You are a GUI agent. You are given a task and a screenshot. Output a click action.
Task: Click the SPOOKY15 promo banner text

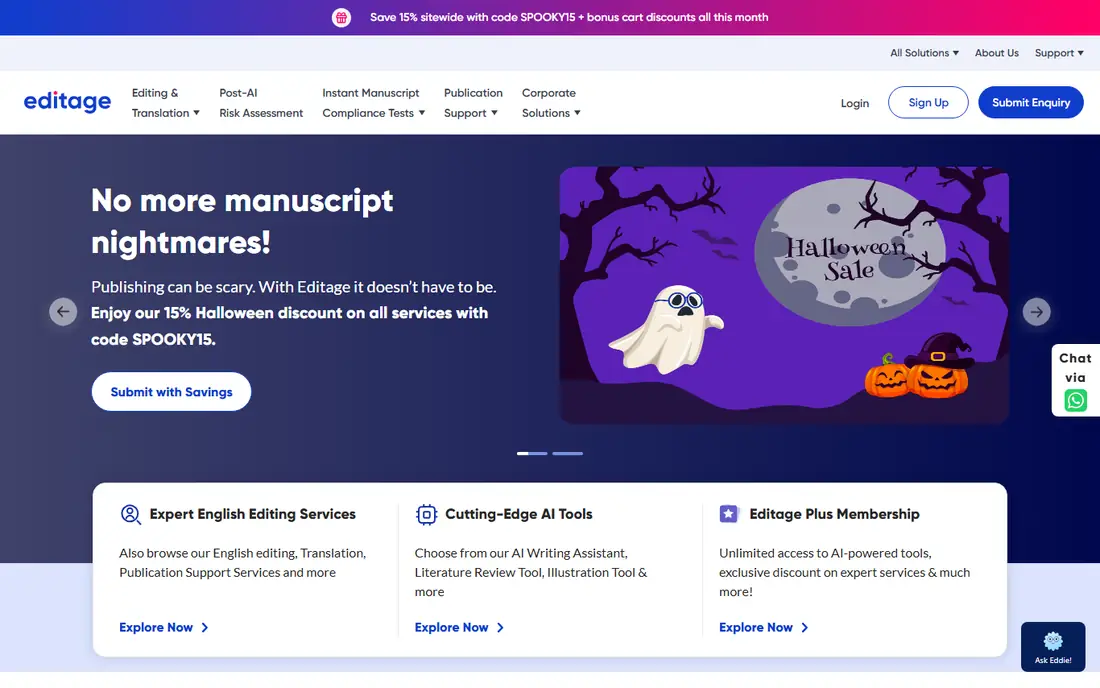(569, 18)
